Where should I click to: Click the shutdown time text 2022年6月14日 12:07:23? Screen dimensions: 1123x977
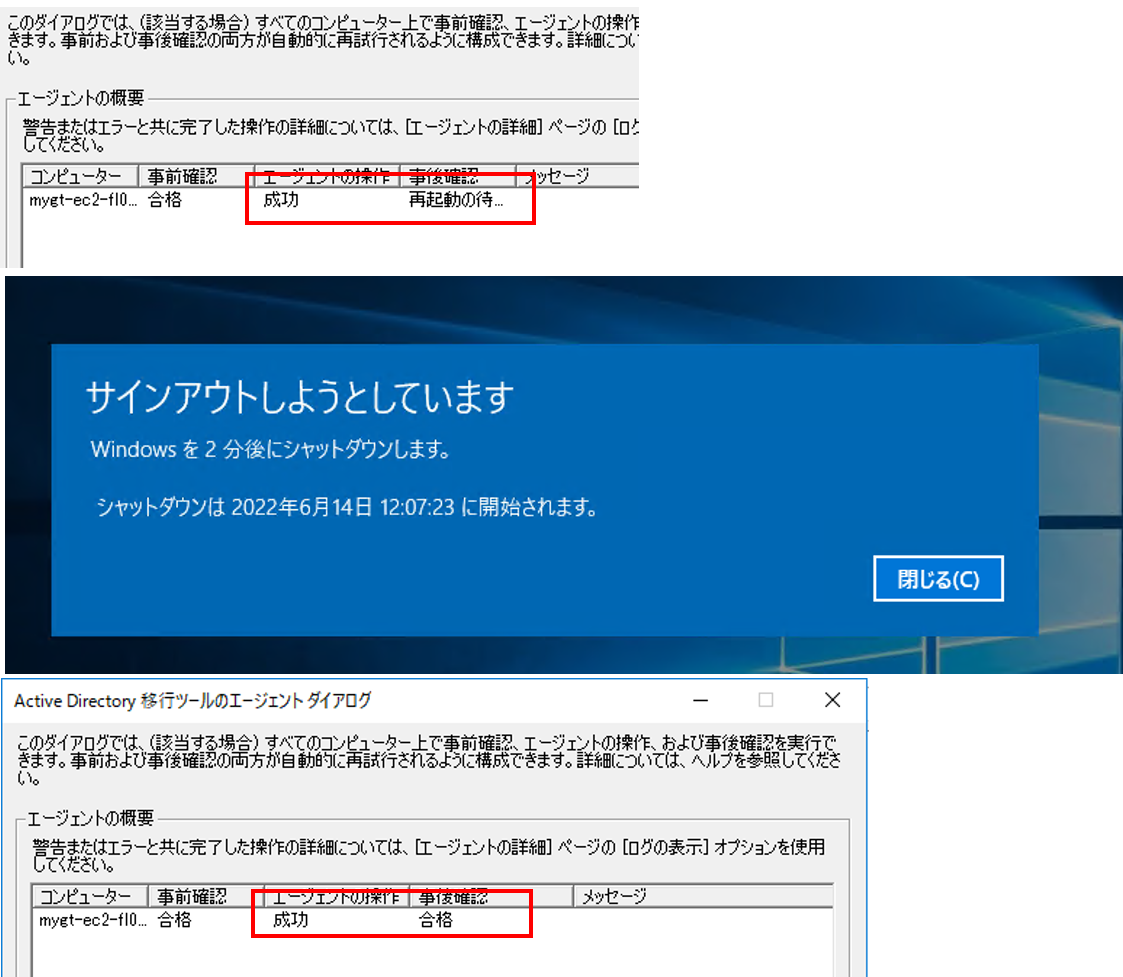click(342, 507)
